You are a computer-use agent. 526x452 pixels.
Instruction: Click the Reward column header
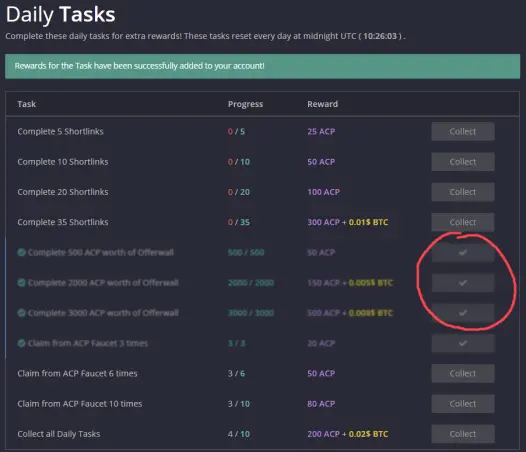coord(322,104)
